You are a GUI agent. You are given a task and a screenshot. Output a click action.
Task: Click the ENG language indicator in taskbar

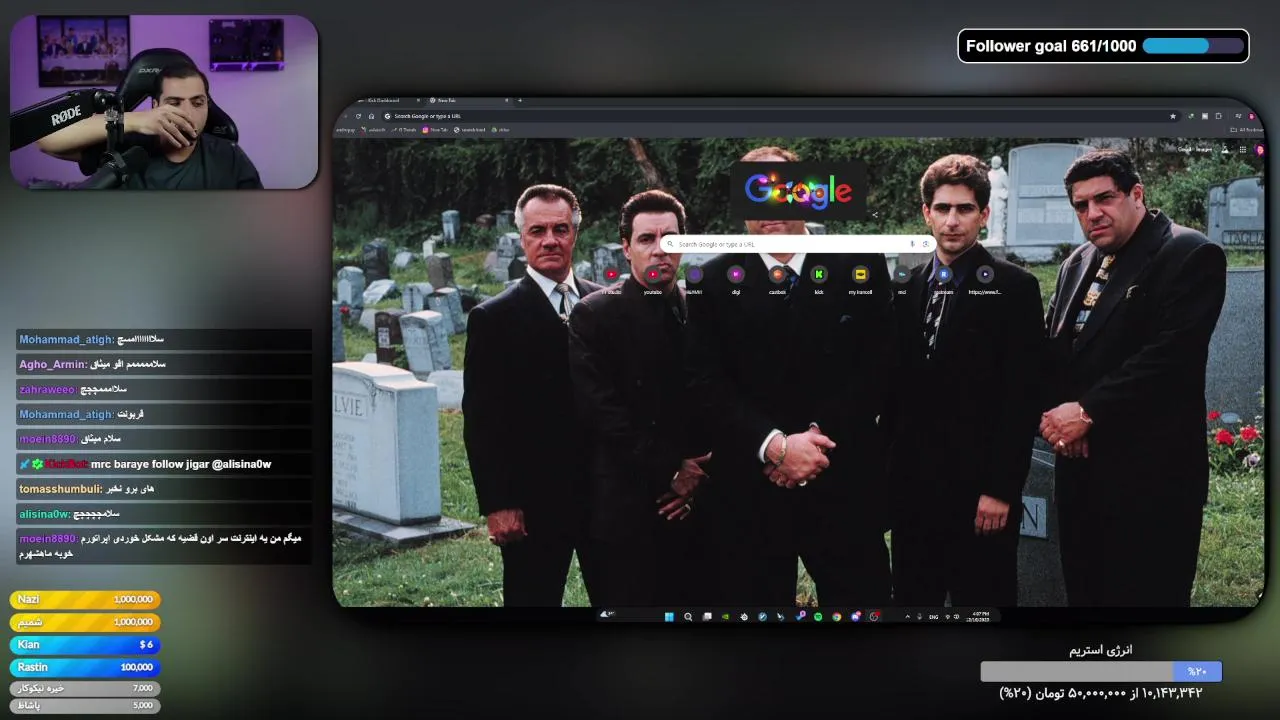(x=933, y=617)
